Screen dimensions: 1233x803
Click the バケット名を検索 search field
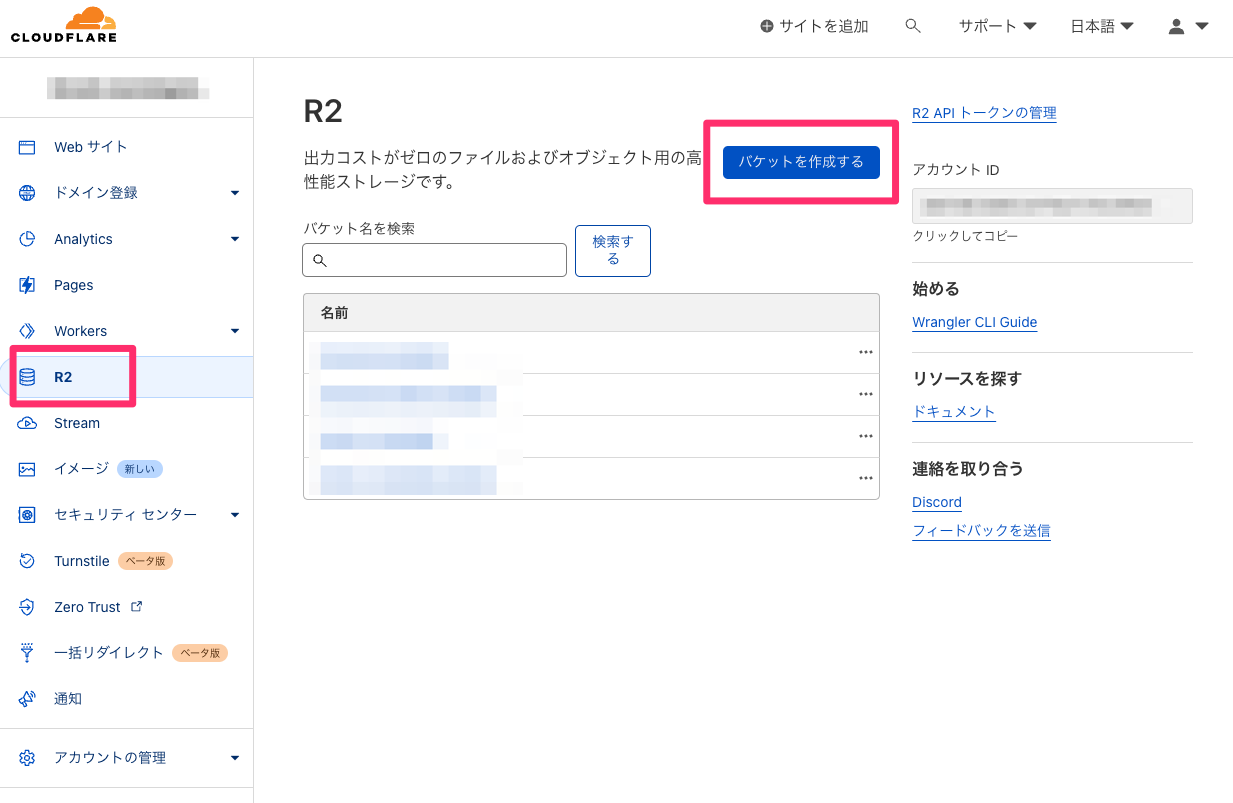click(x=434, y=260)
